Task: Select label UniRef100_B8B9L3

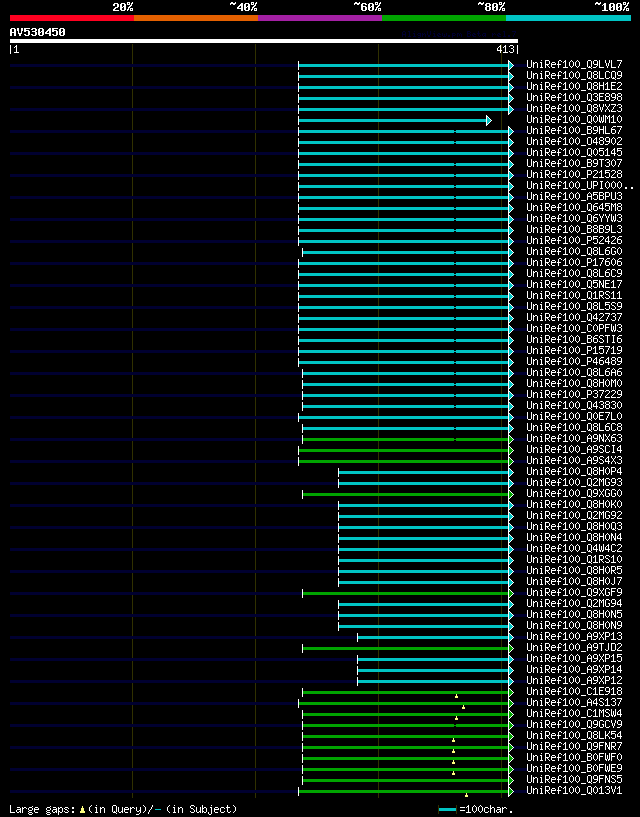Action: 574,229
